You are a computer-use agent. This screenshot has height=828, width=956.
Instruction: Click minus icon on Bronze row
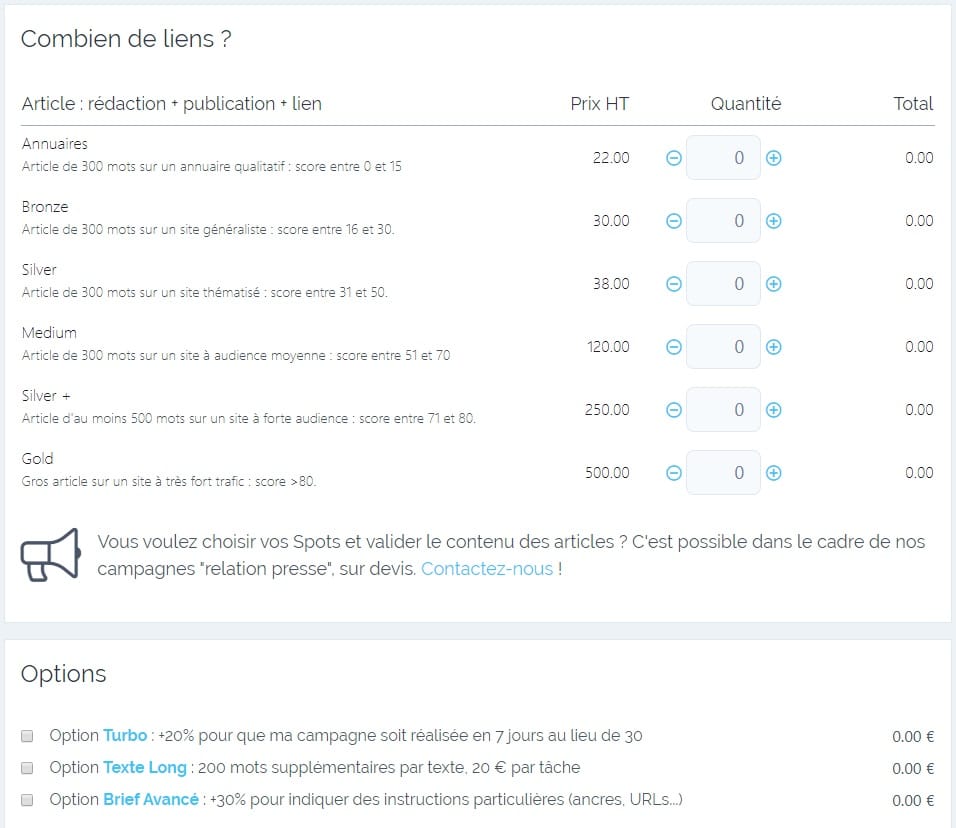coord(674,221)
